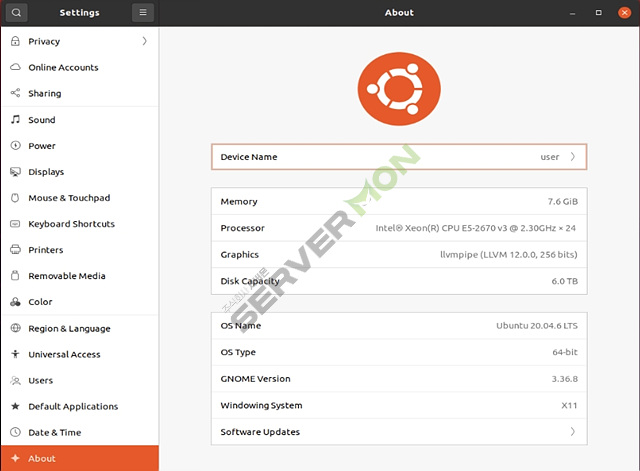Screen dimensions: 640x471
Task: Click the Windowing System X11 value
Action: pos(569,405)
